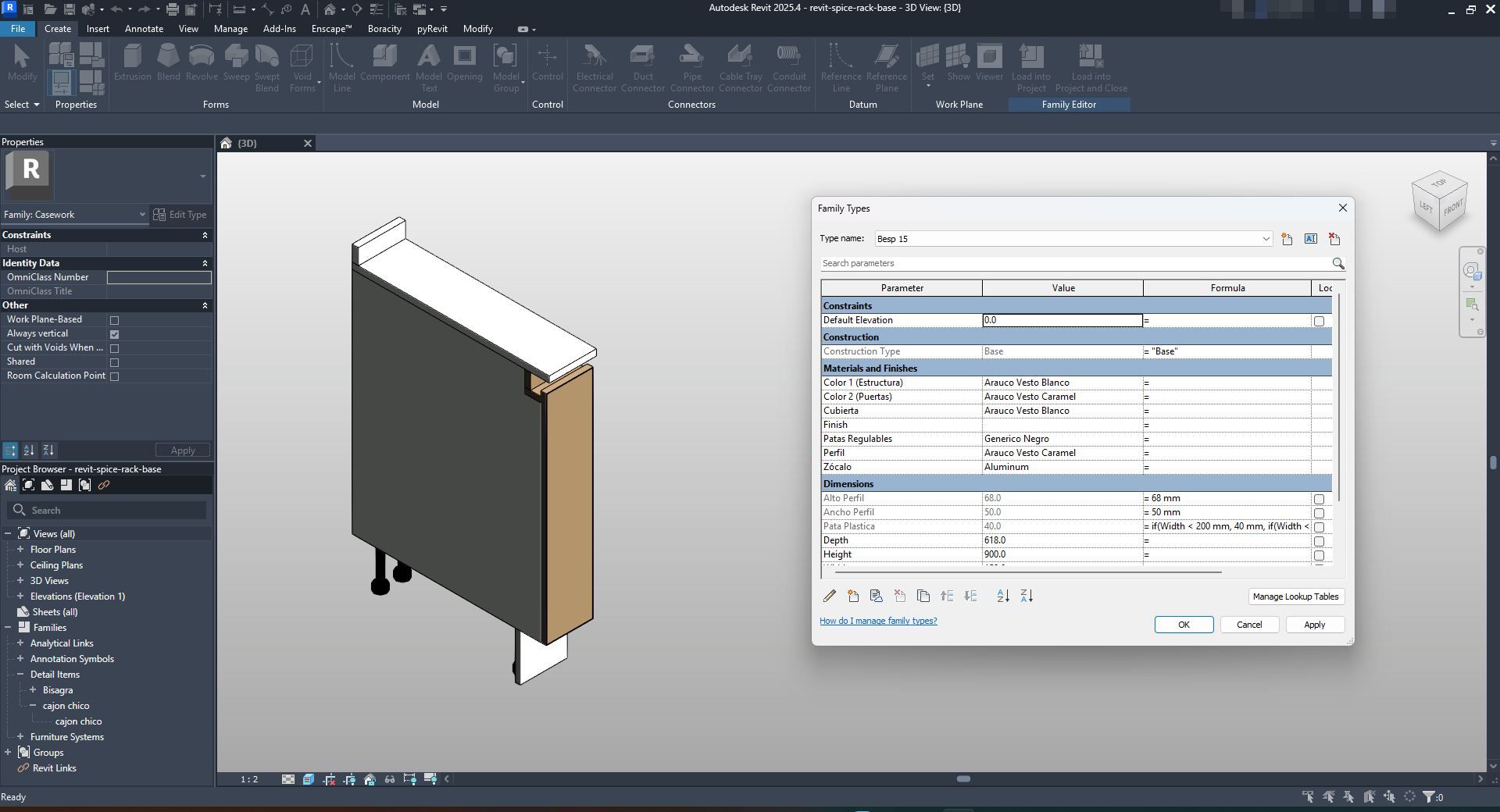Edit parameter pencil icon
Screen dimensions: 1500x812
pos(829,596)
